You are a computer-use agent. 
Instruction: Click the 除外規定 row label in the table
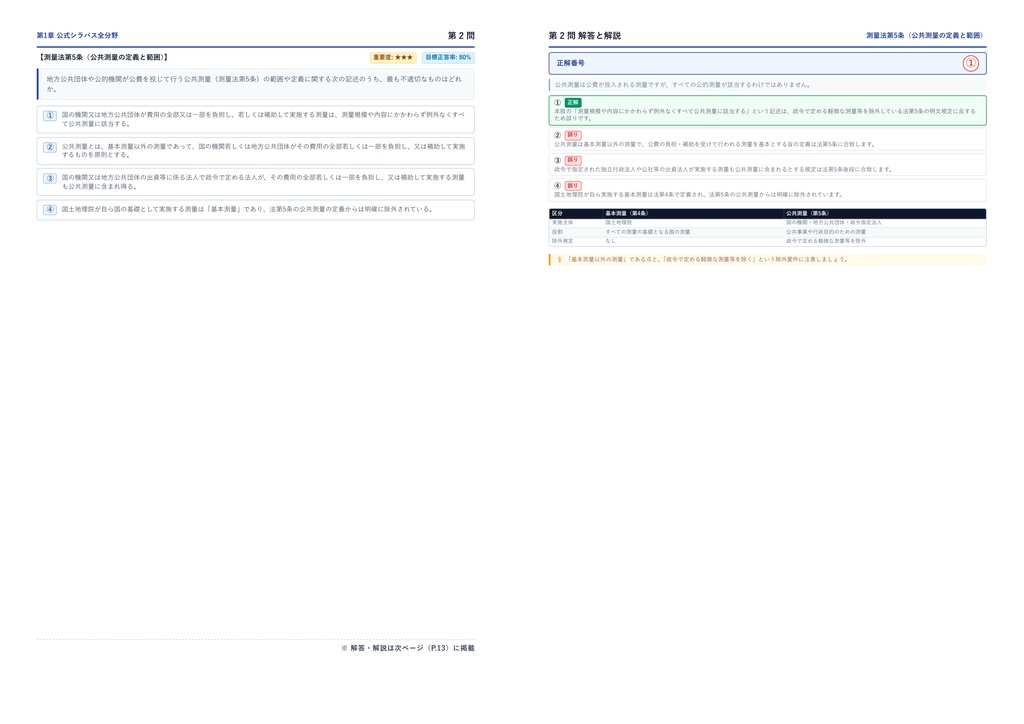(x=562, y=241)
